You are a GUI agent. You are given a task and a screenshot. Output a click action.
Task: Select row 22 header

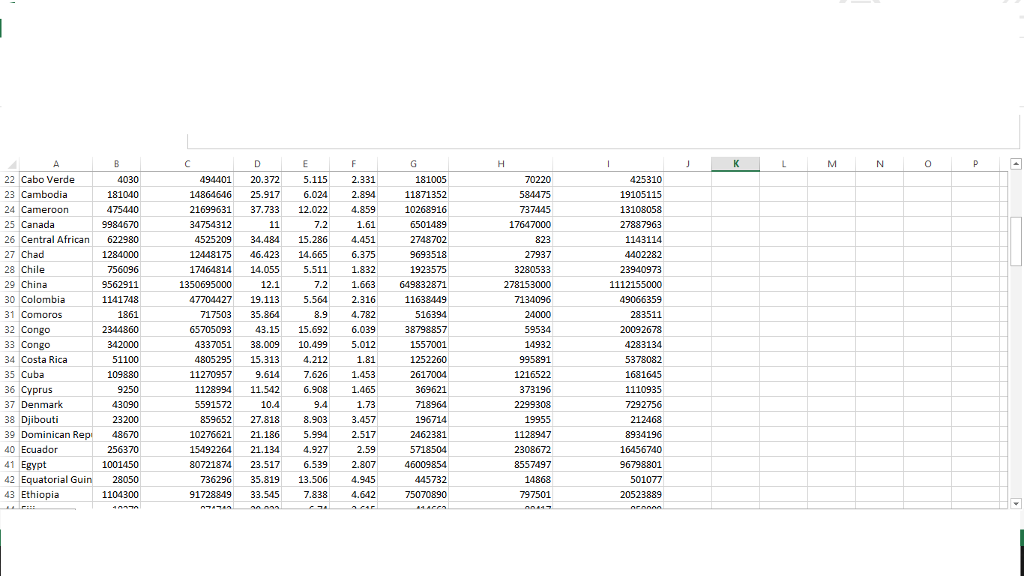click(x=9, y=180)
